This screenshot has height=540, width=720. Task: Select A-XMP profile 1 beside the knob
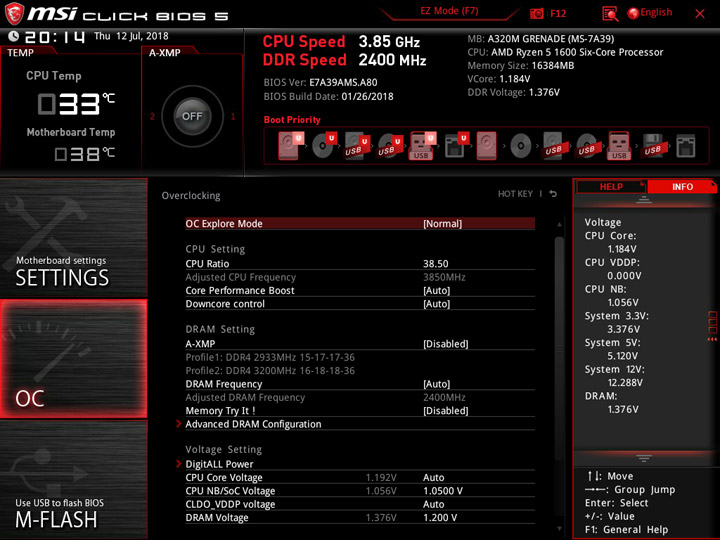pos(233,117)
